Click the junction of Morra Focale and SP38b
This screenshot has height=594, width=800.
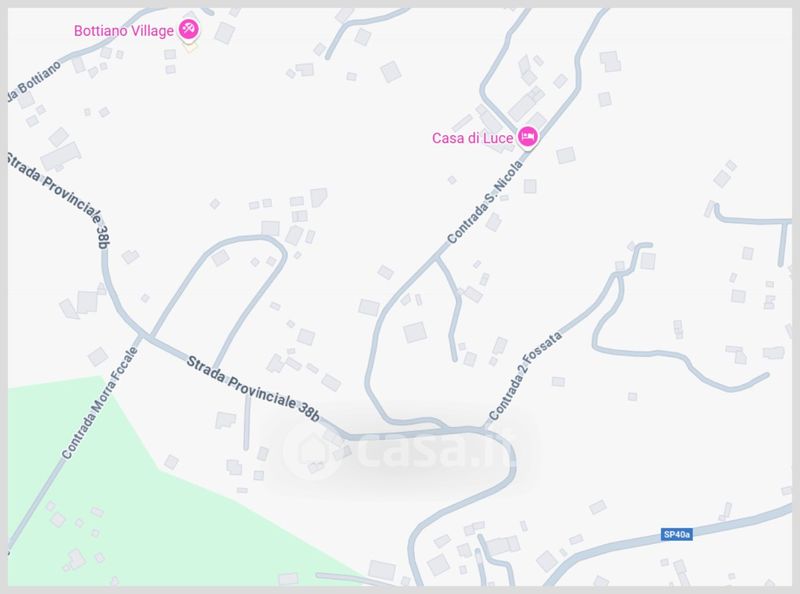144,335
